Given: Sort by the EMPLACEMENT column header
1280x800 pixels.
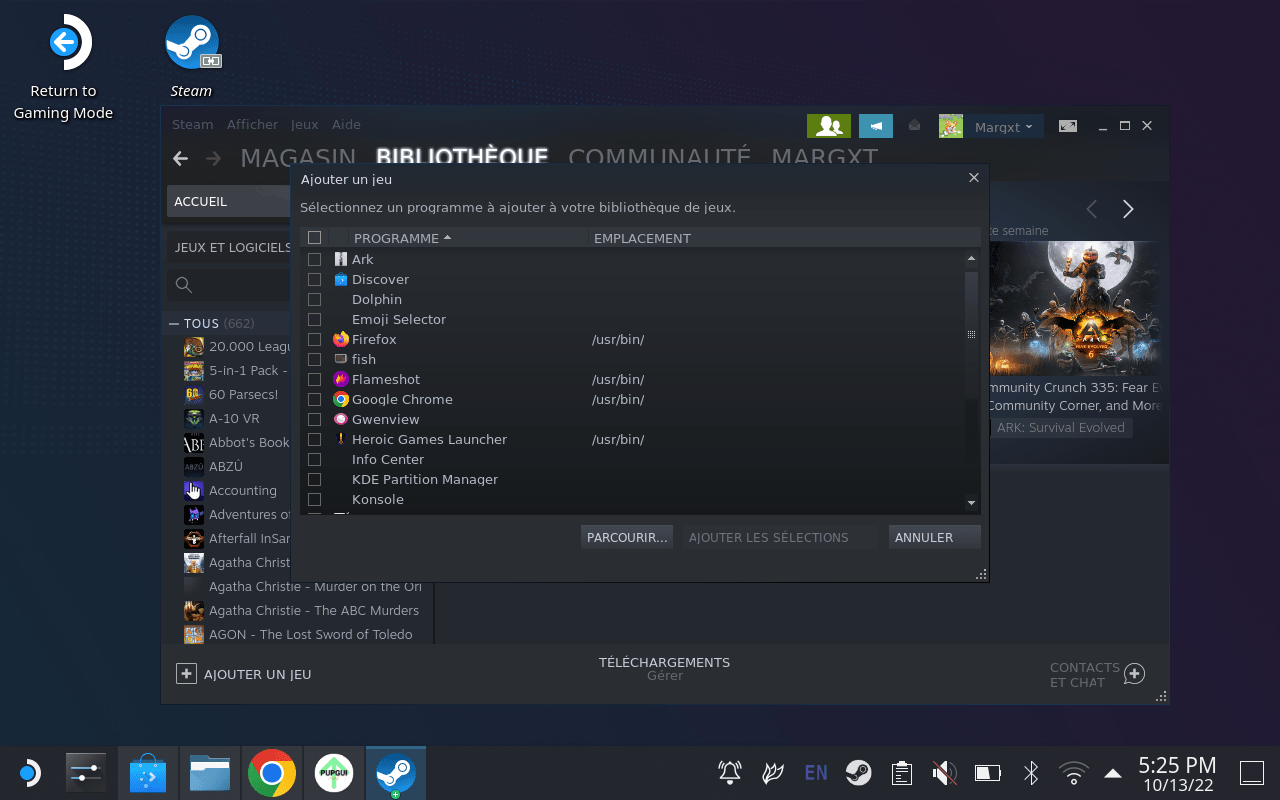Looking at the screenshot, I should coord(642,238).
